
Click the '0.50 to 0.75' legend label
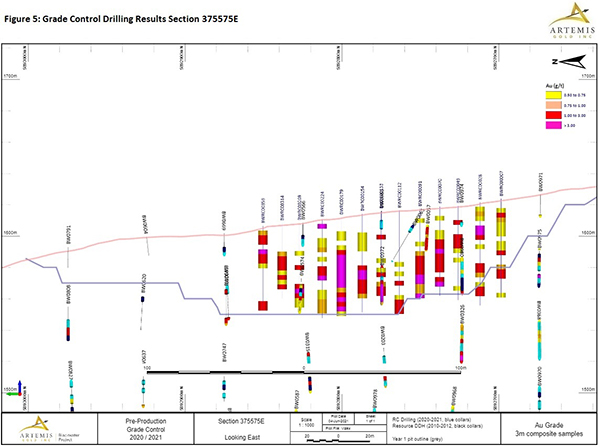(x=575, y=95)
